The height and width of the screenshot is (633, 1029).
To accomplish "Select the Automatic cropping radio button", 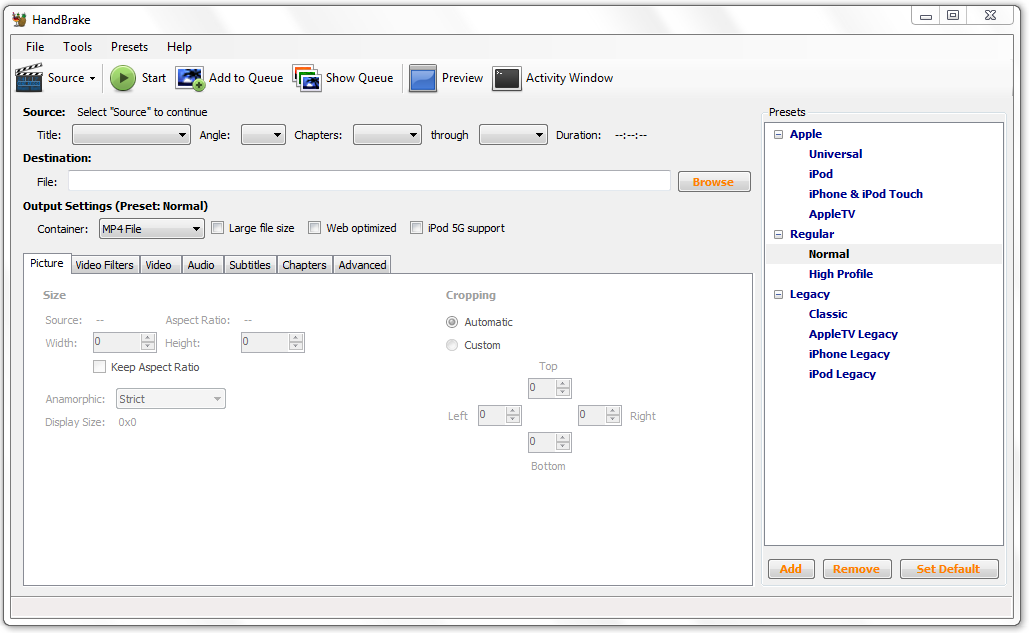I will (x=452, y=322).
